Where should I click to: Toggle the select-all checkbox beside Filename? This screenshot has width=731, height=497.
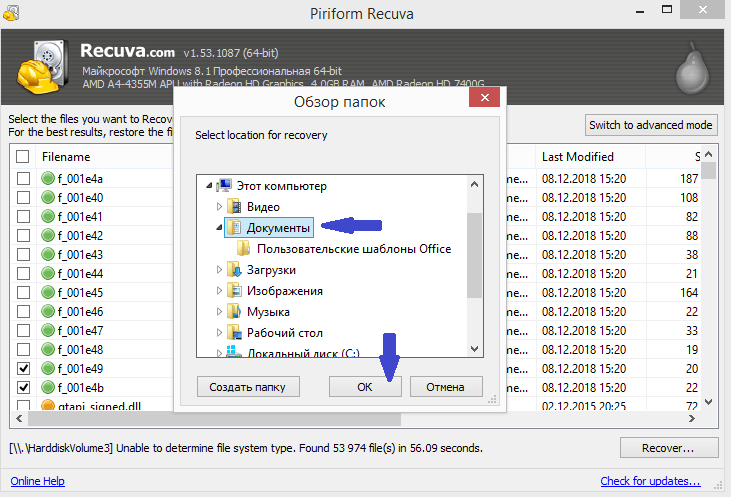[x=22, y=157]
